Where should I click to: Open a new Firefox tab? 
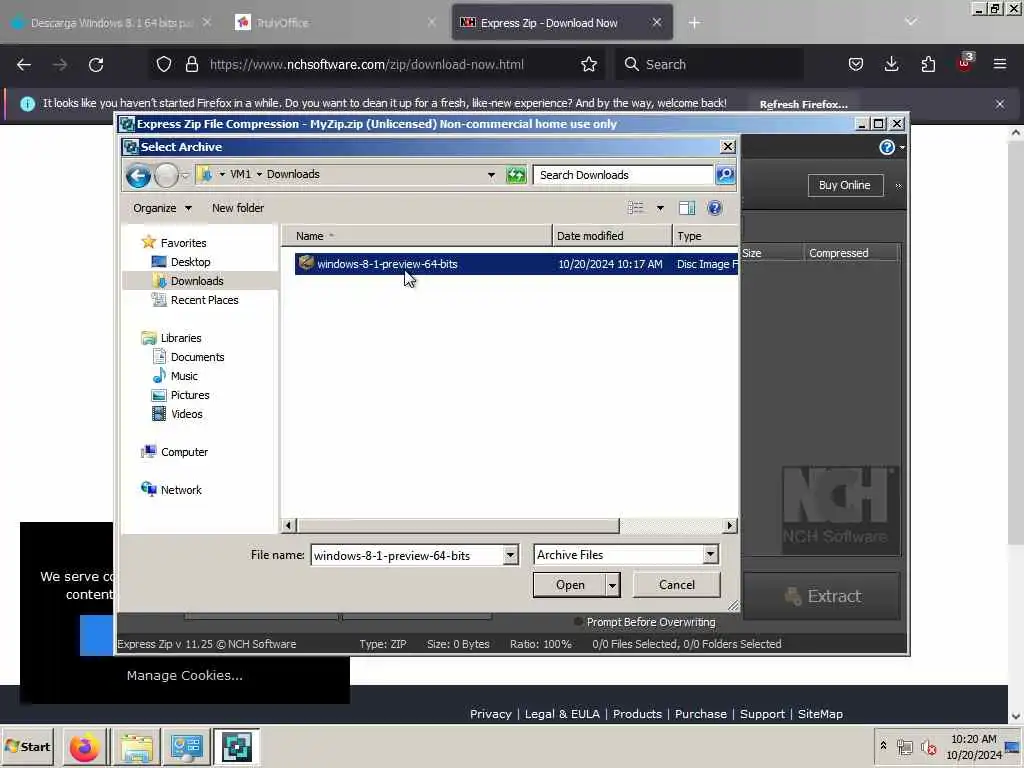(694, 23)
